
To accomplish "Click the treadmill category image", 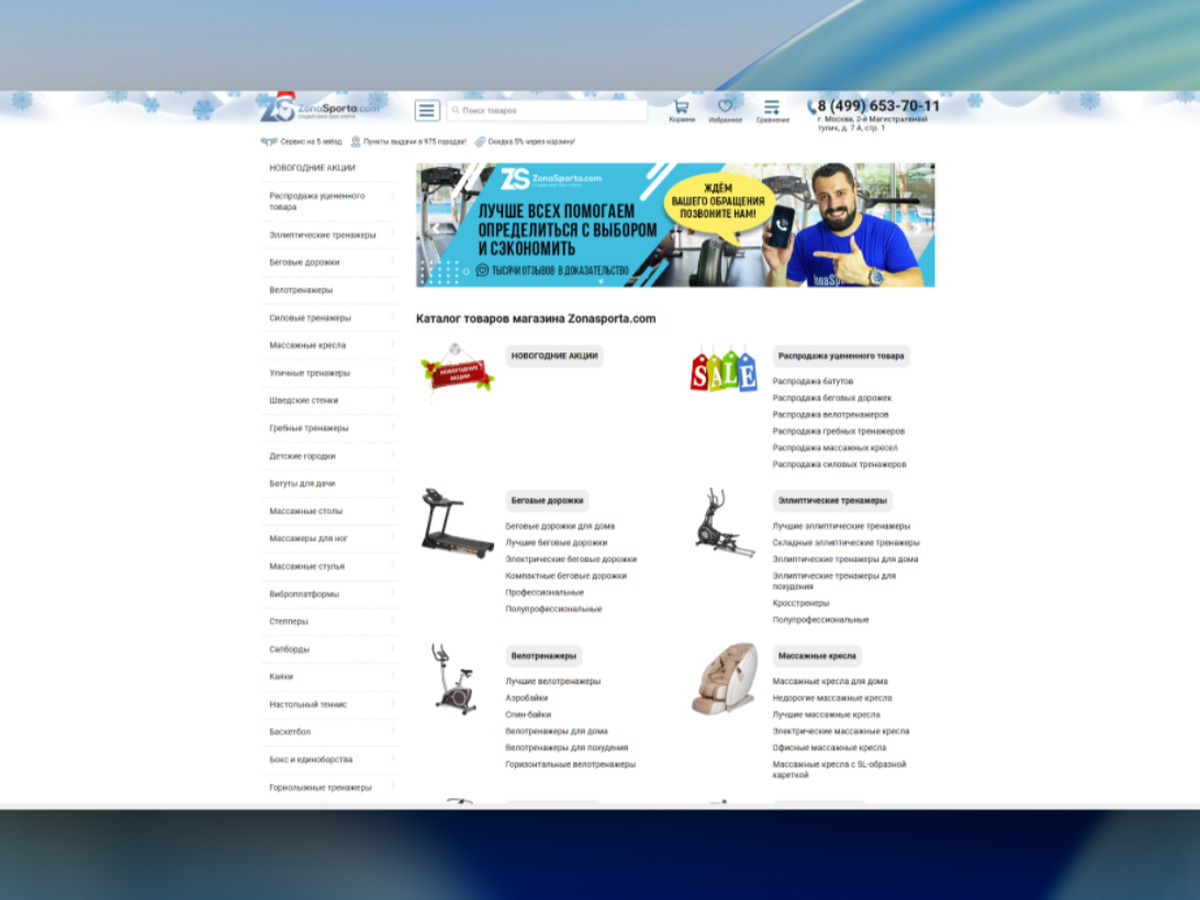I will tap(457, 523).
